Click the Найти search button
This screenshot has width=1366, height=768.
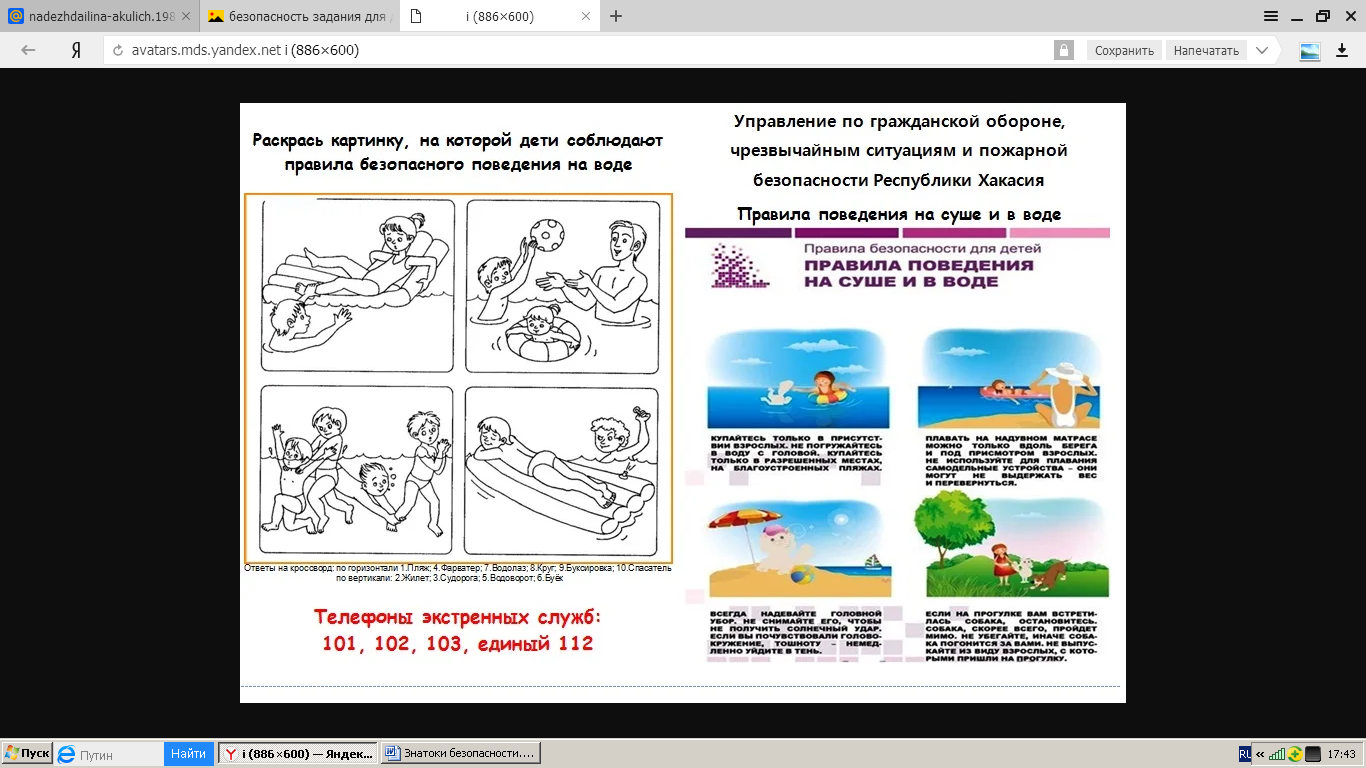(x=188, y=754)
